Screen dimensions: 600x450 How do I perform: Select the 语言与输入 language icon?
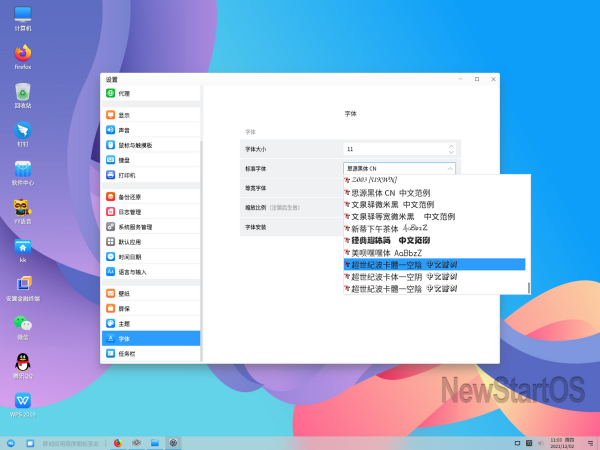coord(111,272)
